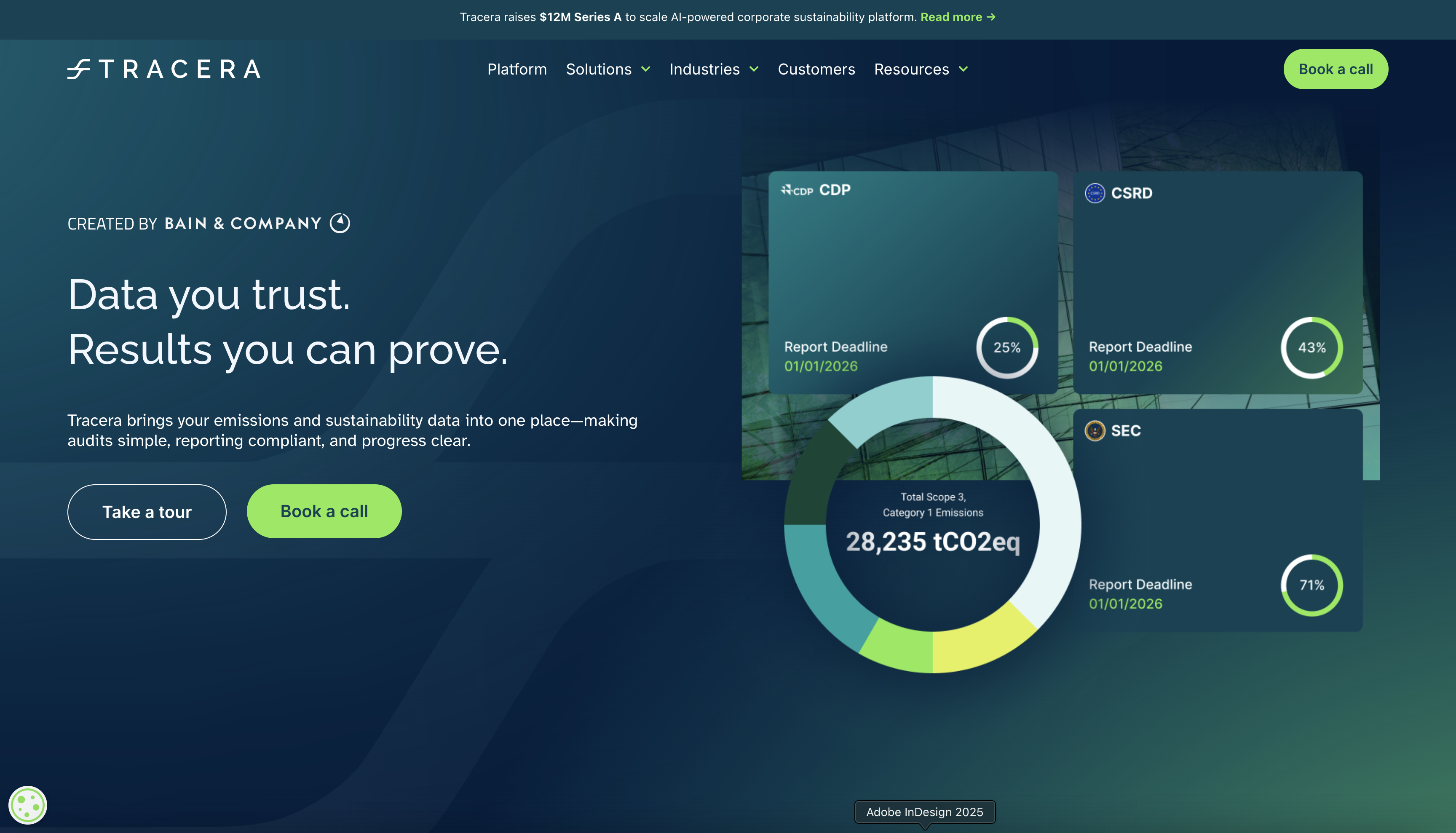1456x833 pixels.
Task: Click the Book a call button top right
Action: click(1336, 69)
